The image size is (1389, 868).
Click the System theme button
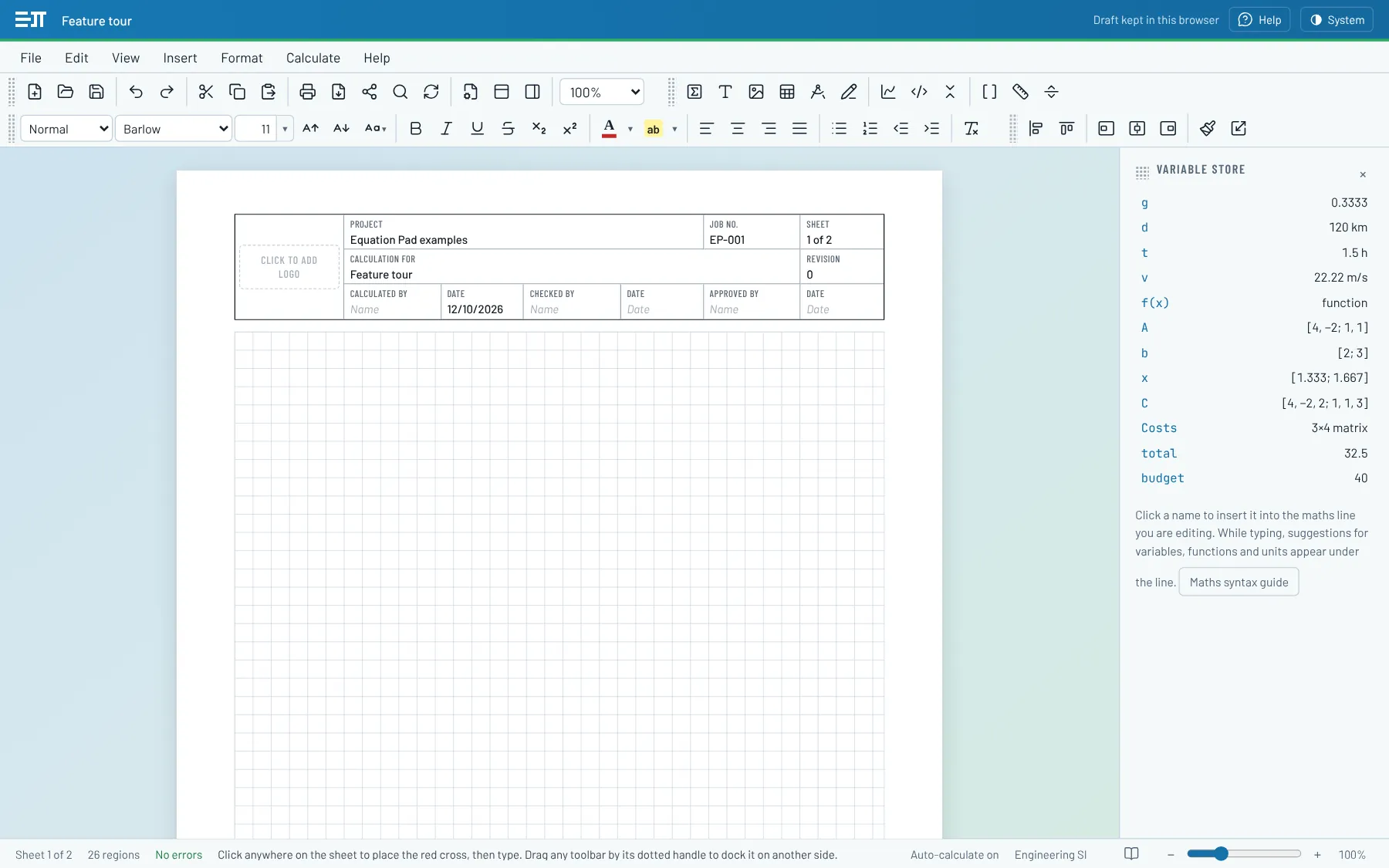tap(1337, 20)
